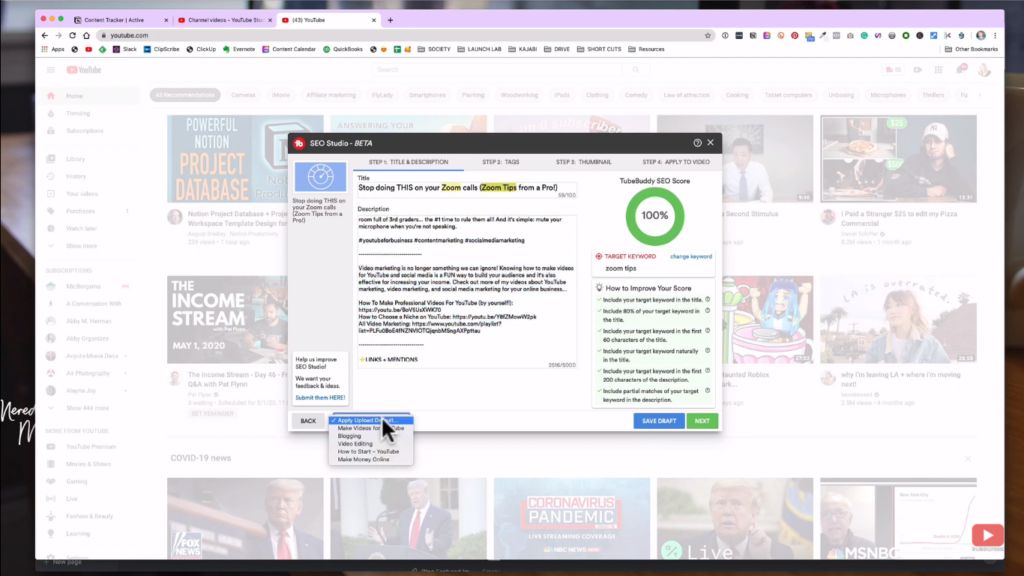Viewport: 1024px width, 576px height.
Task: Click the YouTube search magnifier button
Action: tap(635, 70)
